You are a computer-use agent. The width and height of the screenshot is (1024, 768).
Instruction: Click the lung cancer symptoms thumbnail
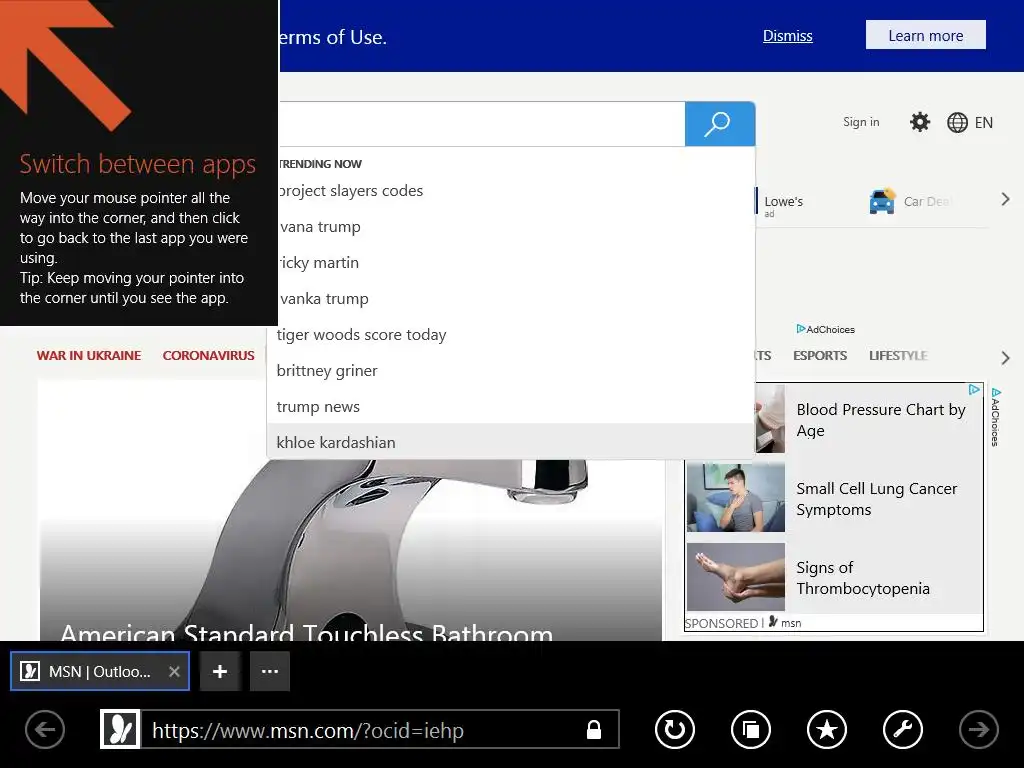(735, 498)
